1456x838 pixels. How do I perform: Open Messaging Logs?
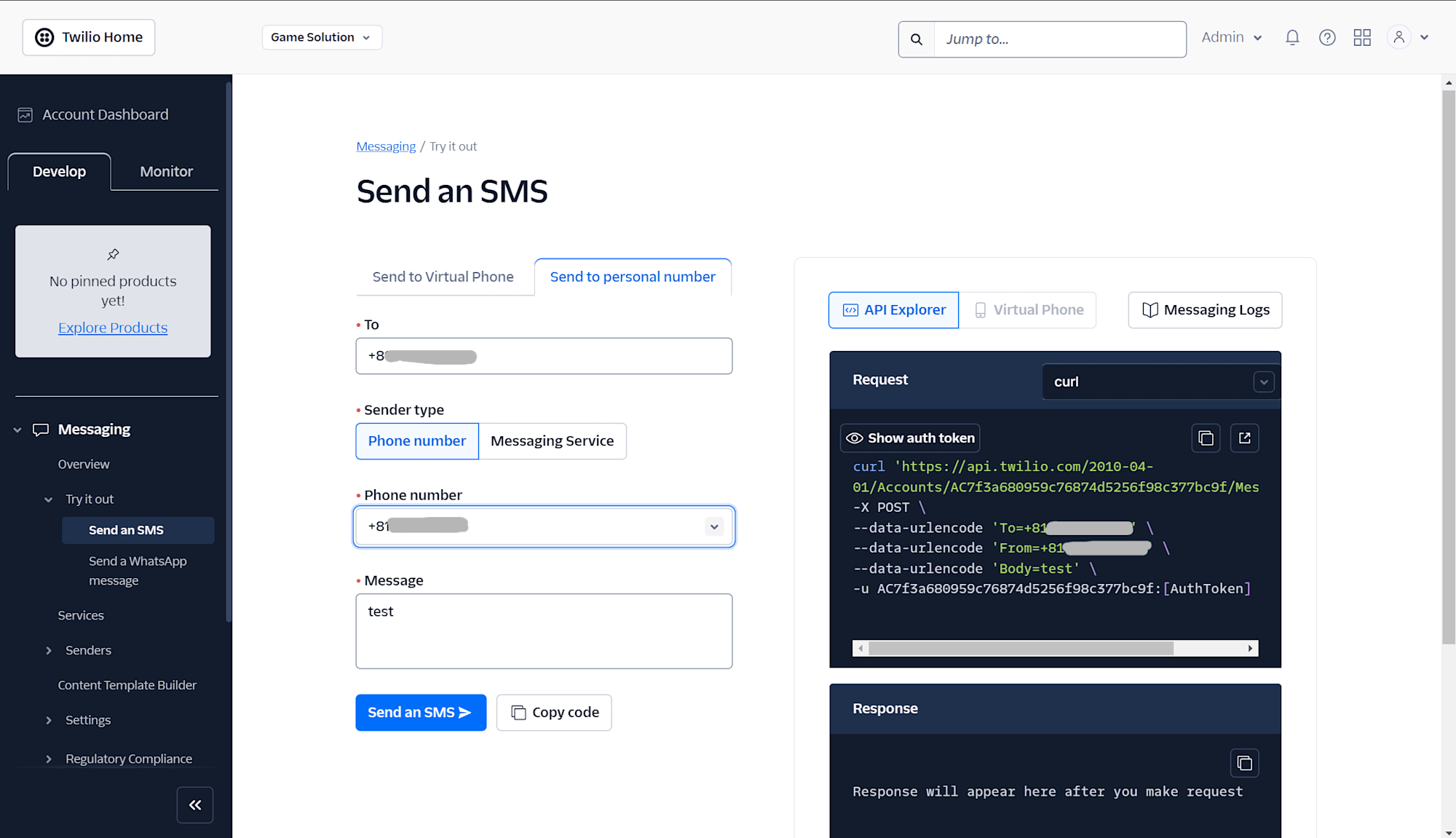click(x=1205, y=310)
